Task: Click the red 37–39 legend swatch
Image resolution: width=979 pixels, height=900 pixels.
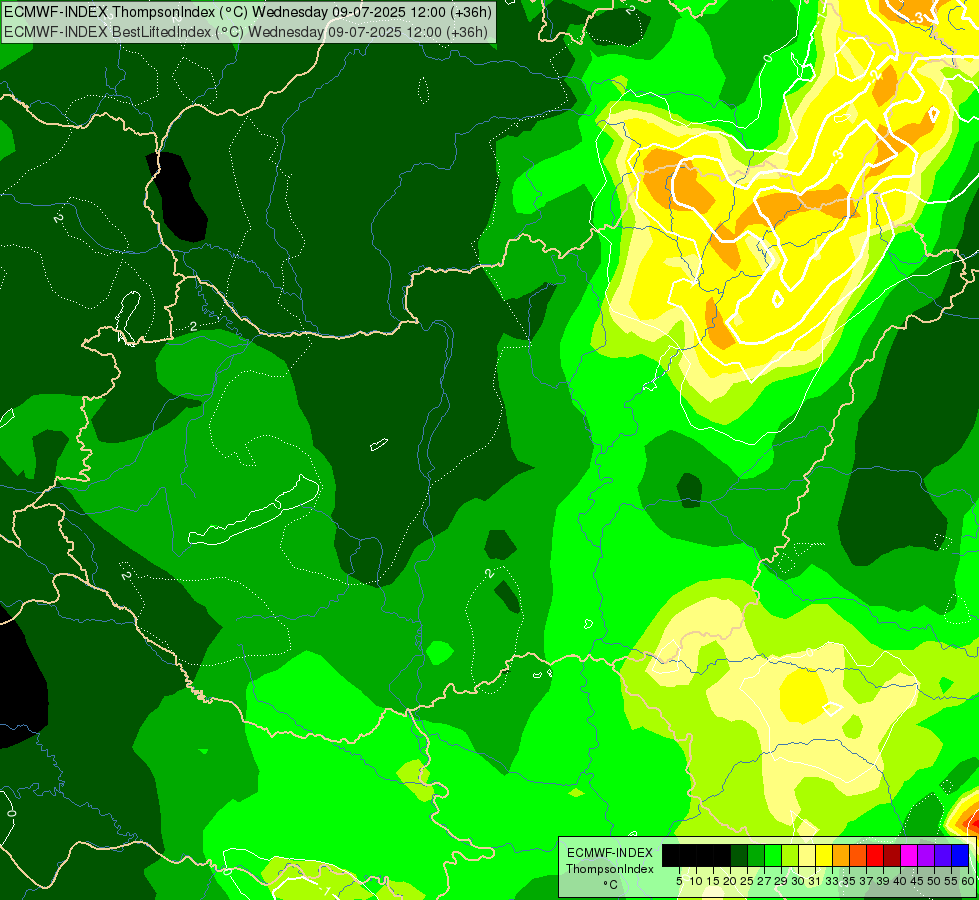Action: coord(874,856)
